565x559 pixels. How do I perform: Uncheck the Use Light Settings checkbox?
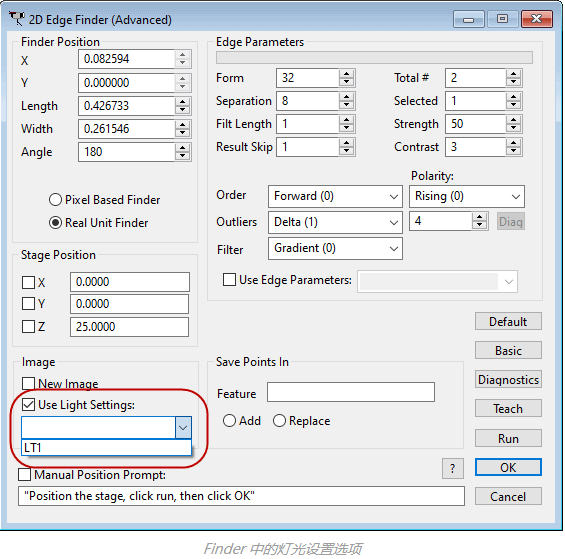point(28,405)
